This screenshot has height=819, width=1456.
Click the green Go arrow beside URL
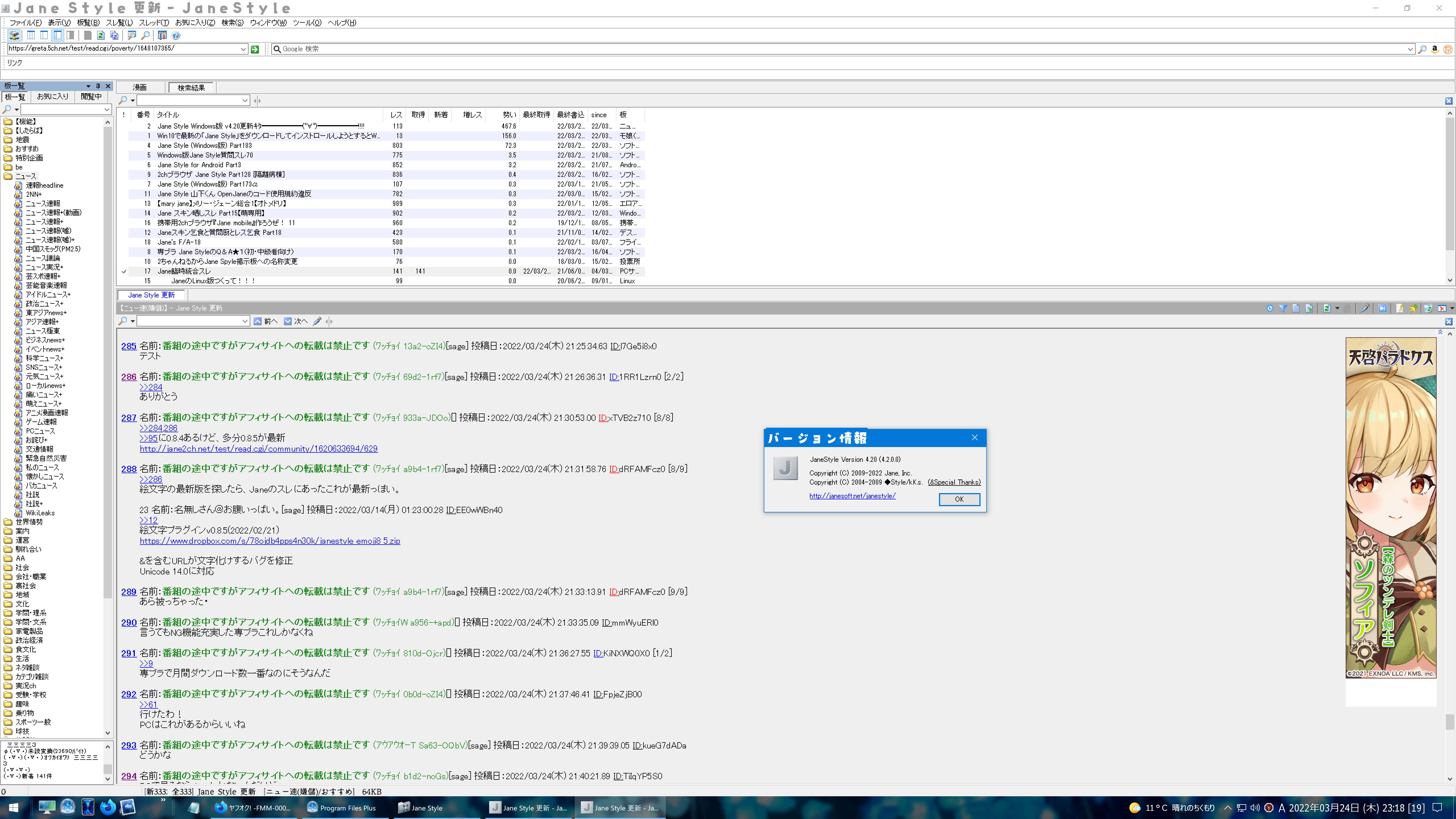click(255, 49)
